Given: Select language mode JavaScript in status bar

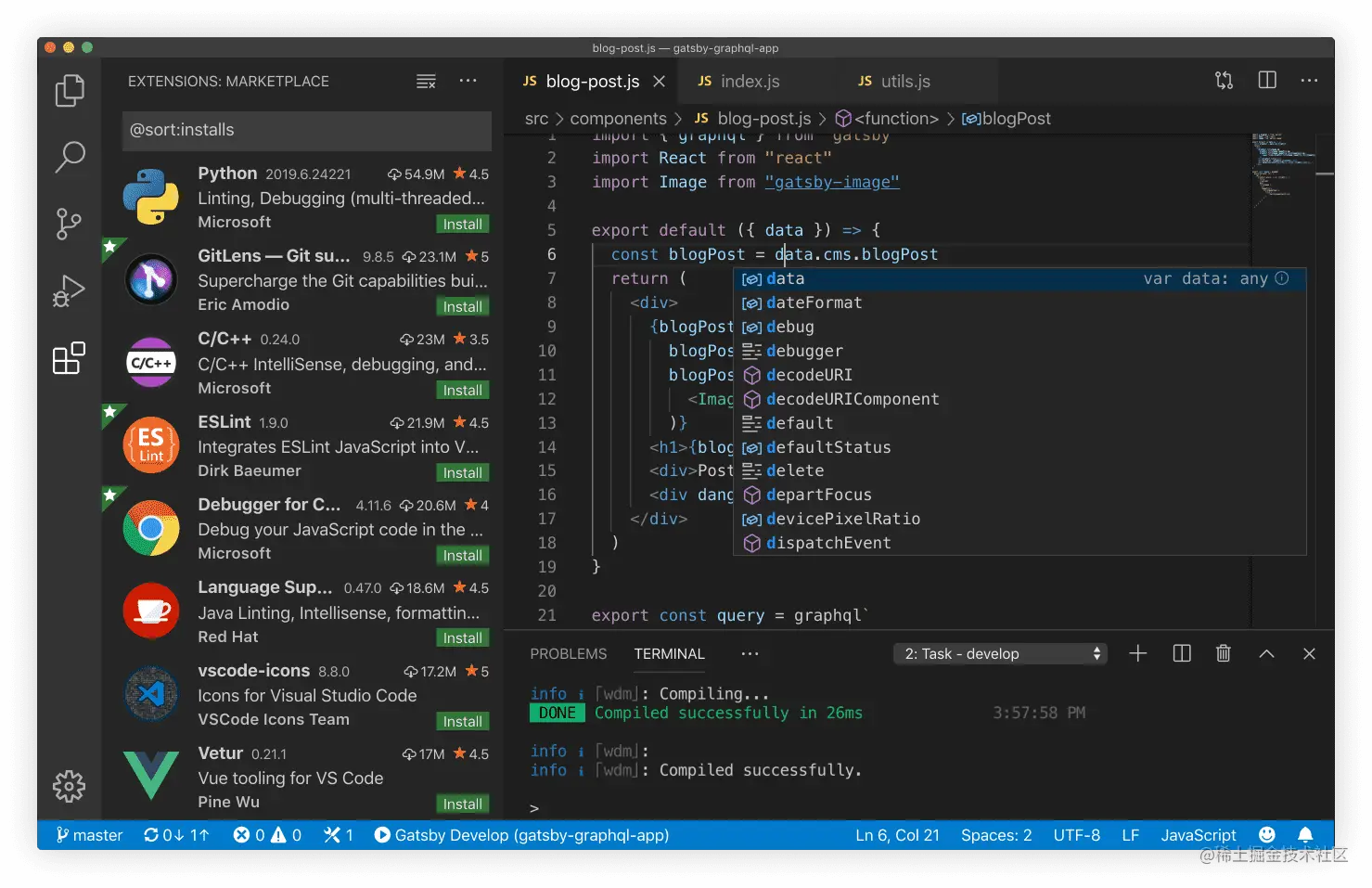Looking at the screenshot, I should tap(1199, 834).
